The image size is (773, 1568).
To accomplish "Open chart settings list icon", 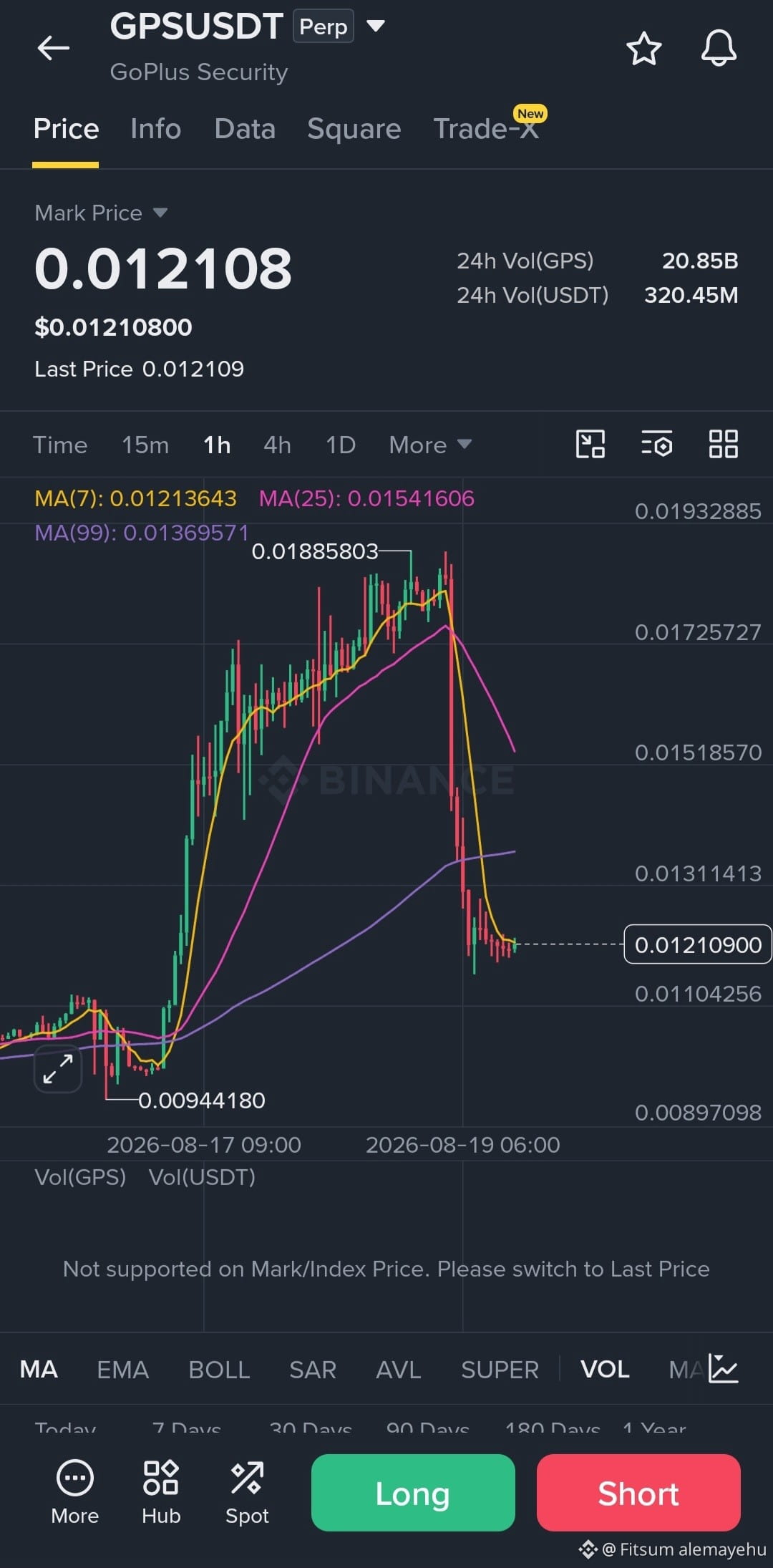I will (x=656, y=444).
